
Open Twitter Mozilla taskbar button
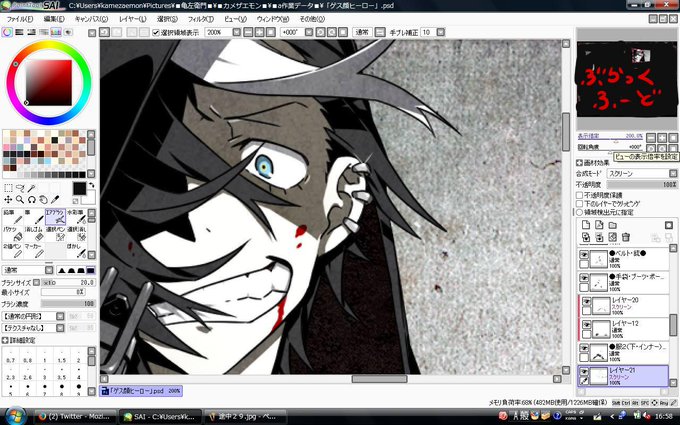coord(75,417)
